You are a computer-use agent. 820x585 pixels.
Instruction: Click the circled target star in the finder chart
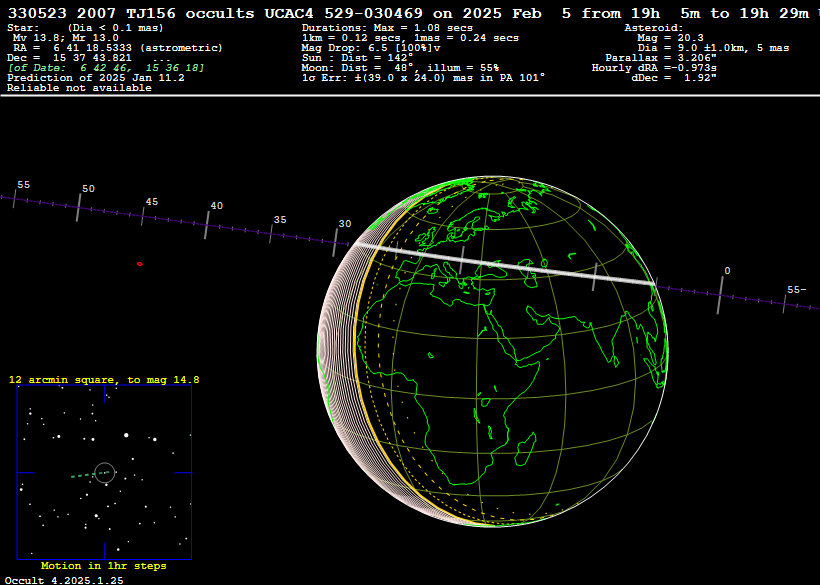click(x=105, y=473)
